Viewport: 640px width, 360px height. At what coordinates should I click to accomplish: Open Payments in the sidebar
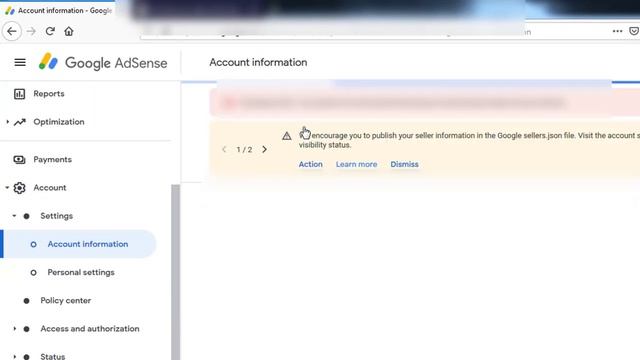click(53, 160)
